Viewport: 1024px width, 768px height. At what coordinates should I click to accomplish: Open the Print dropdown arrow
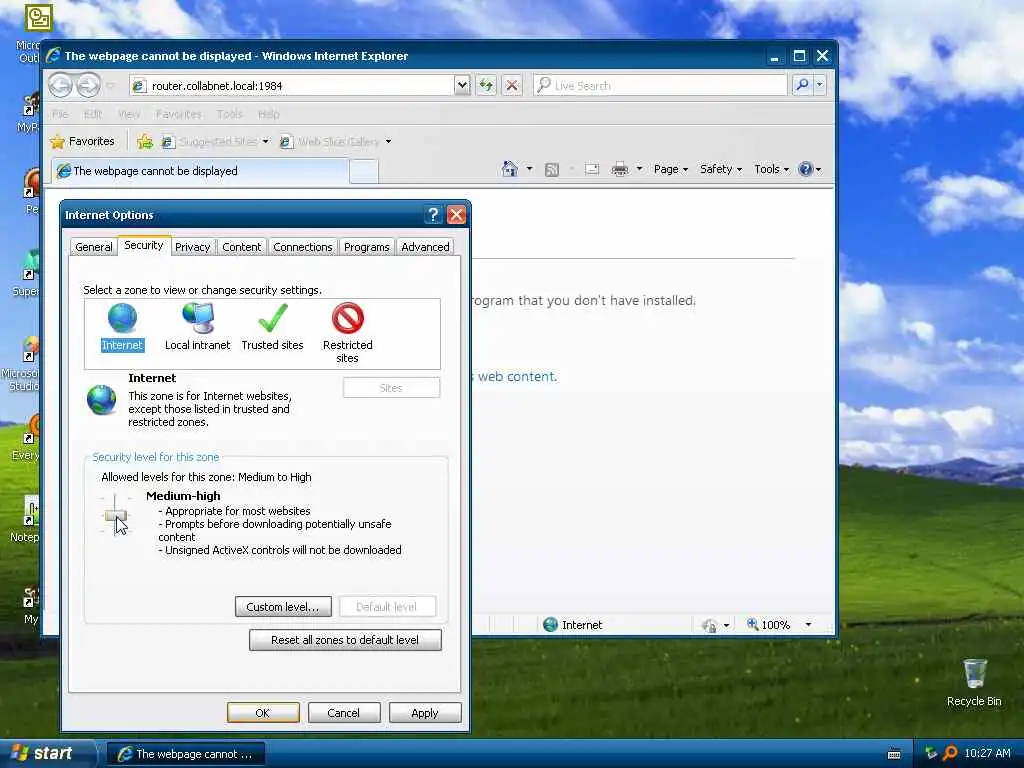639,169
